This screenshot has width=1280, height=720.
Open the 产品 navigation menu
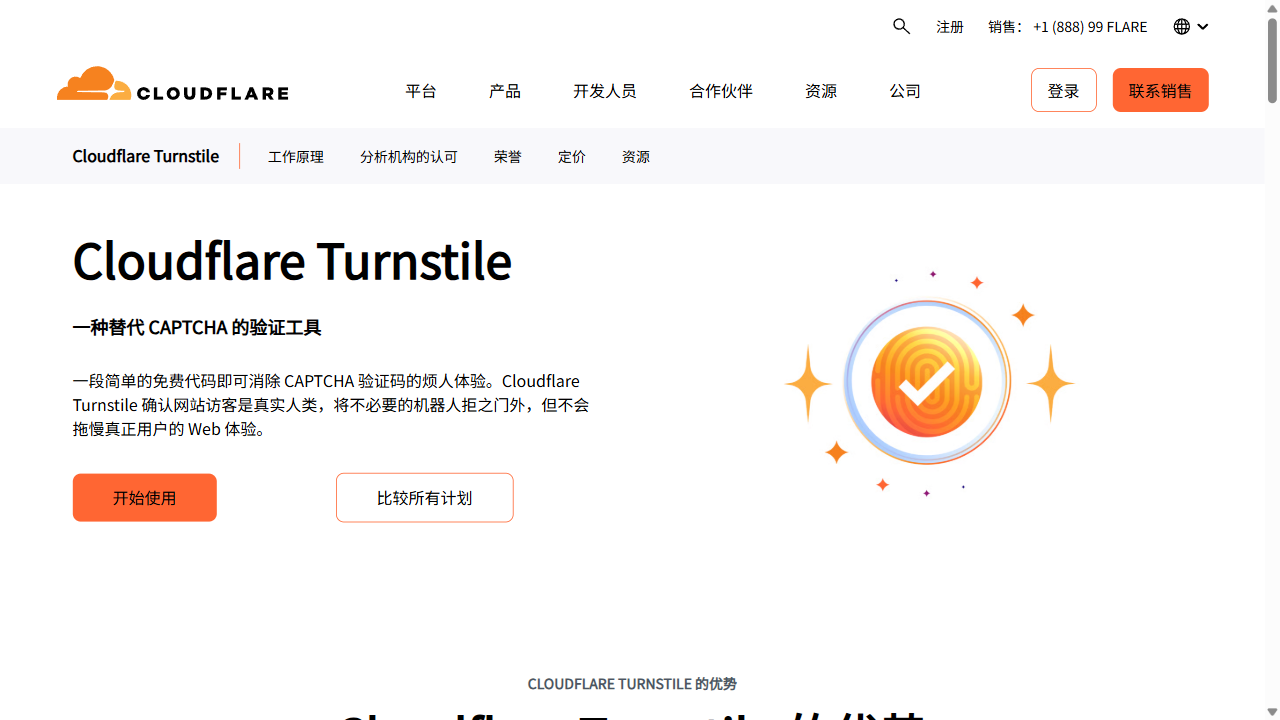(x=505, y=90)
